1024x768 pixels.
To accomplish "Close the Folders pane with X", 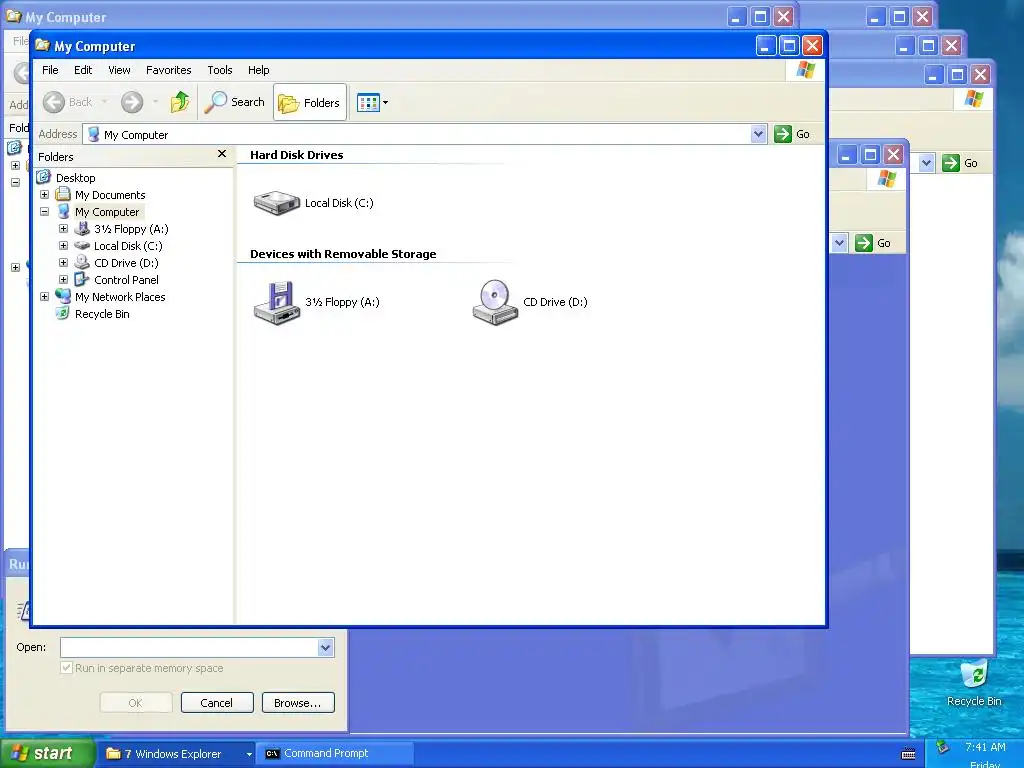I will (x=222, y=153).
